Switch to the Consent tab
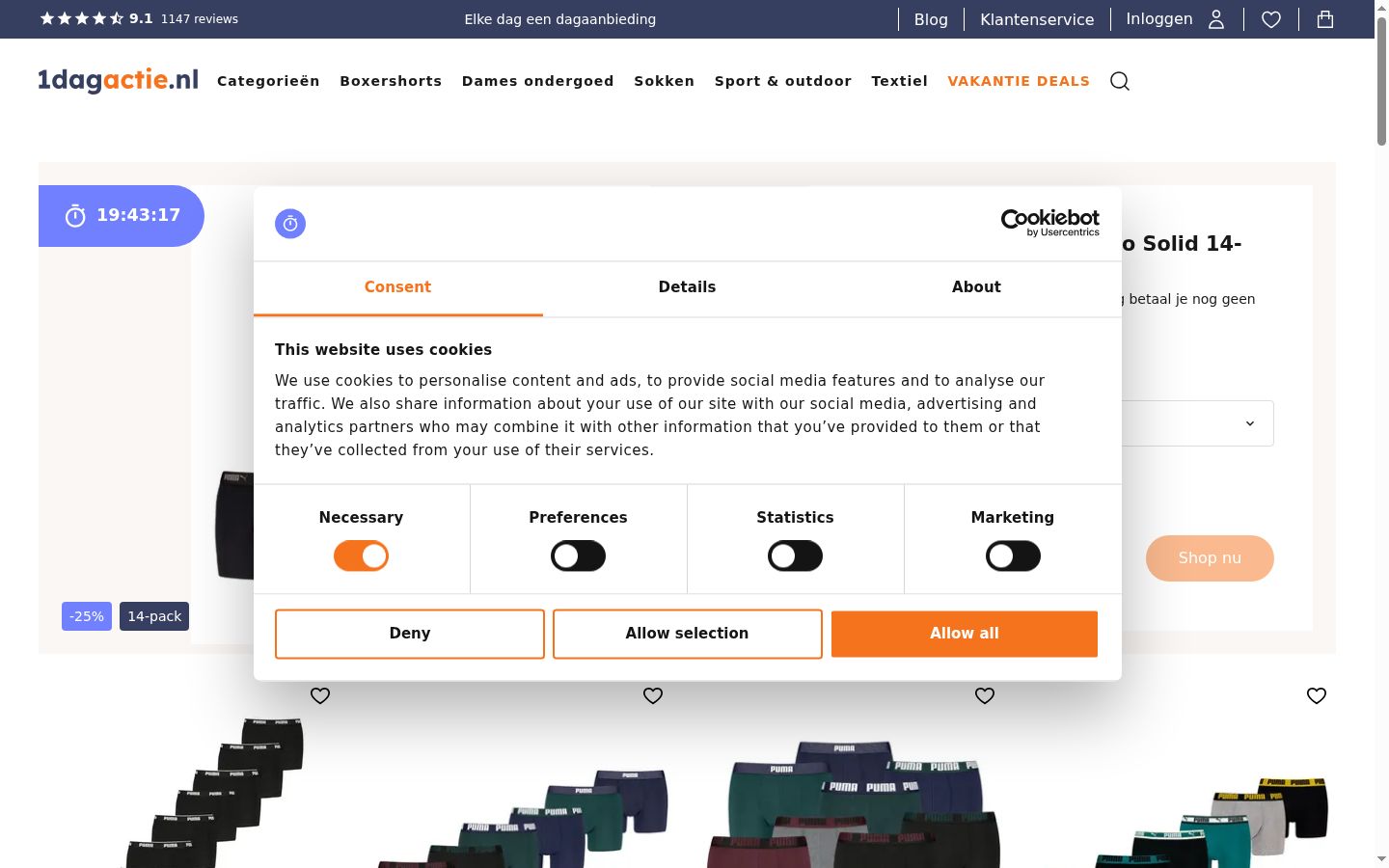 pyautogui.click(x=397, y=287)
